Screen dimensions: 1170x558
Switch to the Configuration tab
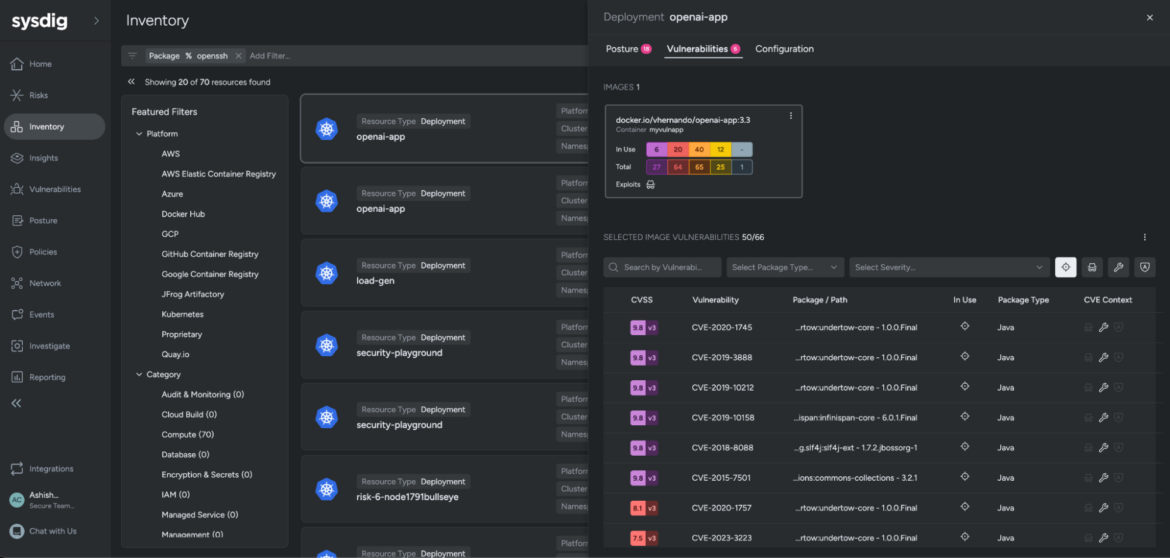pos(784,49)
